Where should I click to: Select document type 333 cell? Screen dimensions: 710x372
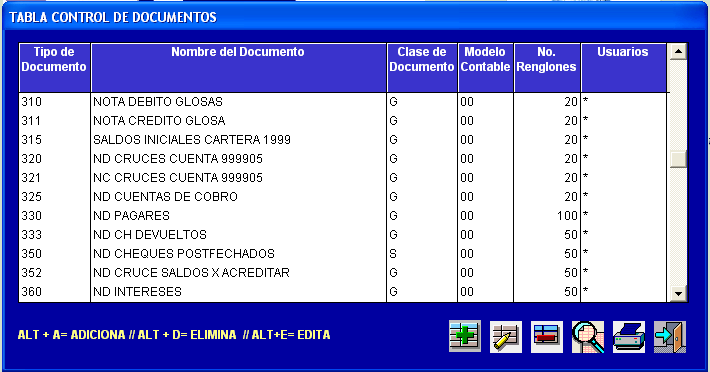point(54,235)
